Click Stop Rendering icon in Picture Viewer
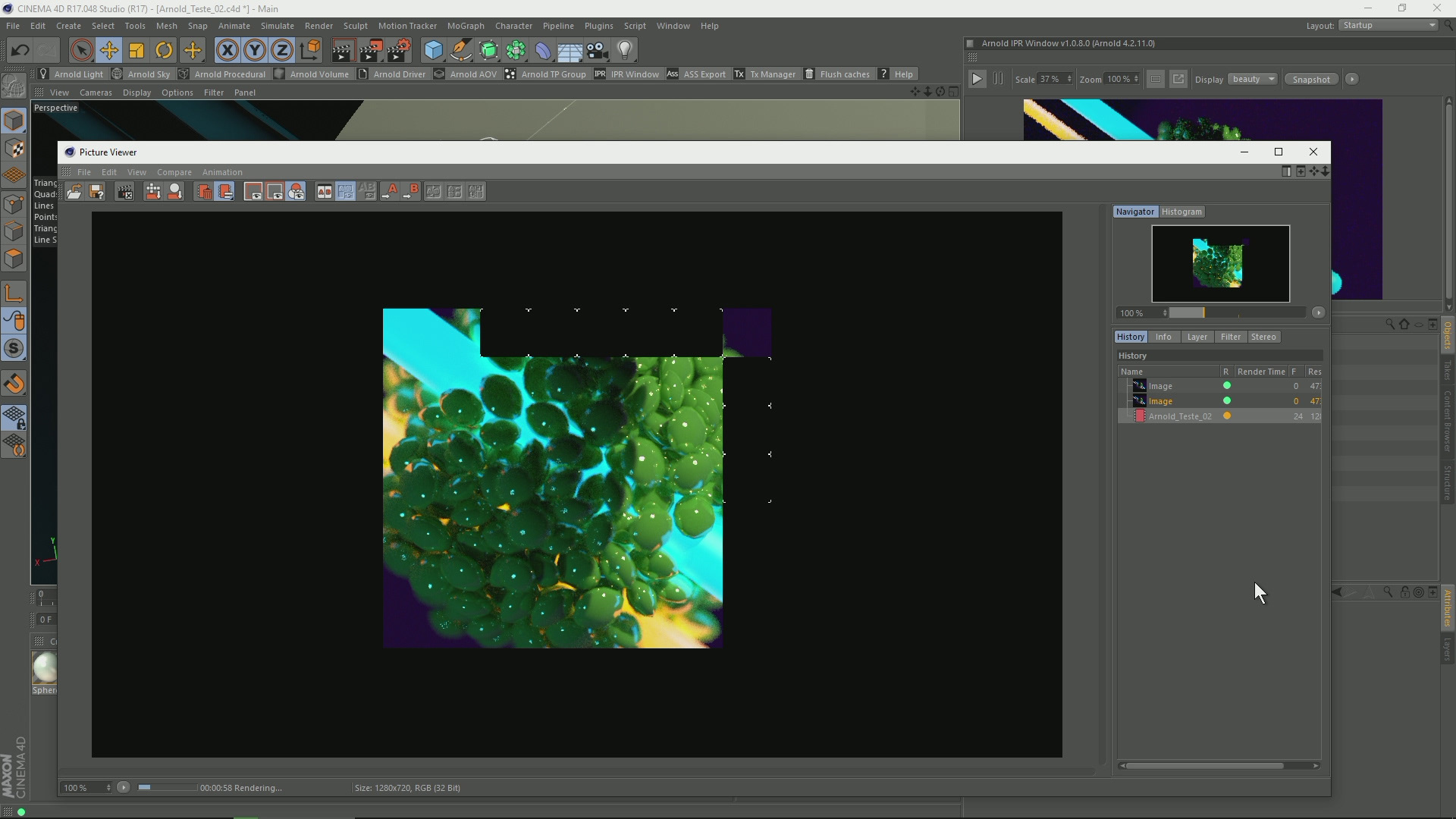Image resolution: width=1456 pixels, height=819 pixels. tap(124, 192)
